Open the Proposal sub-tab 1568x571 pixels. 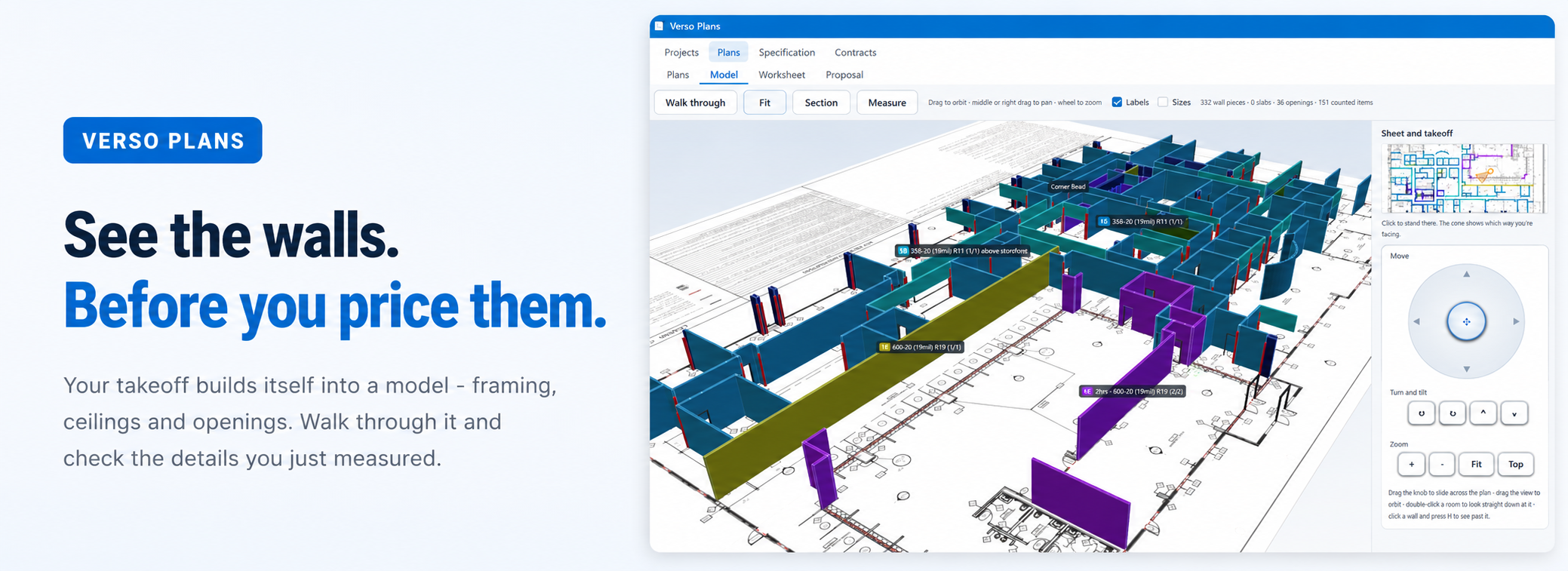[844, 75]
